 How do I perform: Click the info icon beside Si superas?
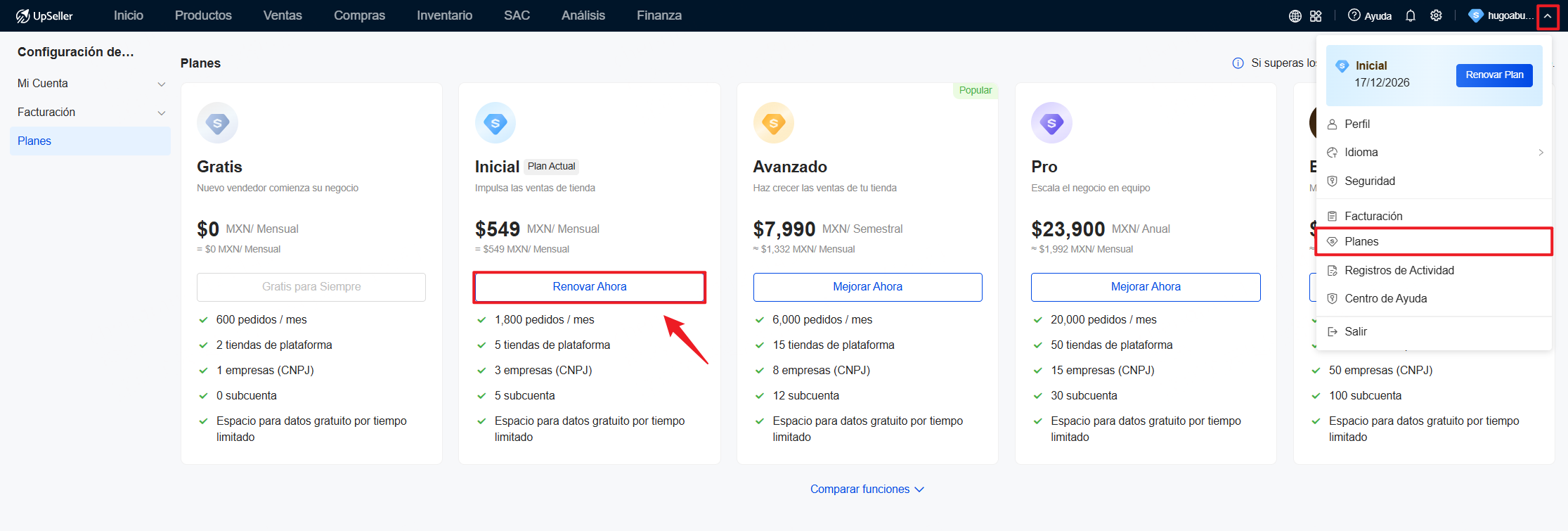point(1238,63)
